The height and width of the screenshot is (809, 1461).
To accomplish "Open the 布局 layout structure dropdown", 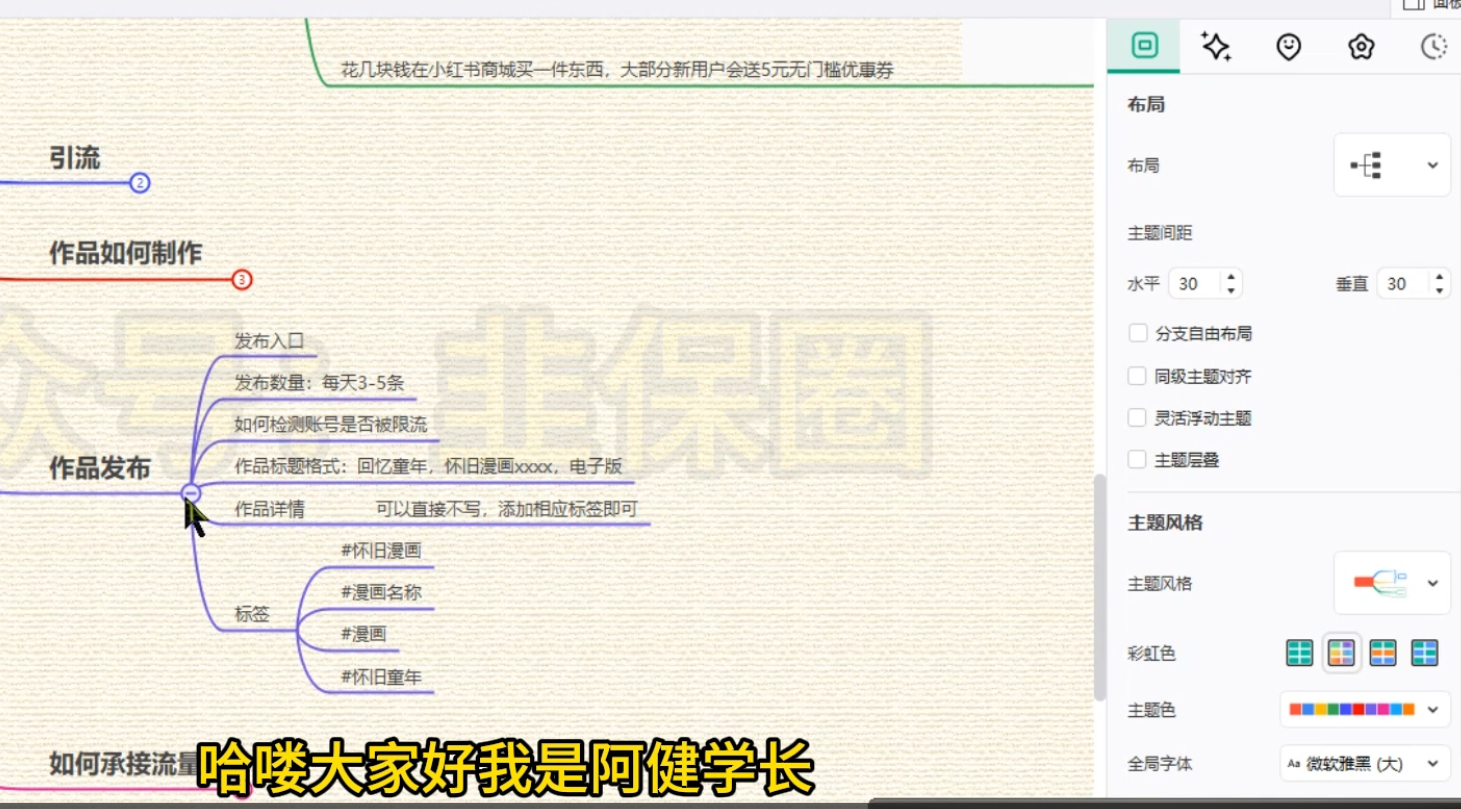I will [x=1391, y=165].
